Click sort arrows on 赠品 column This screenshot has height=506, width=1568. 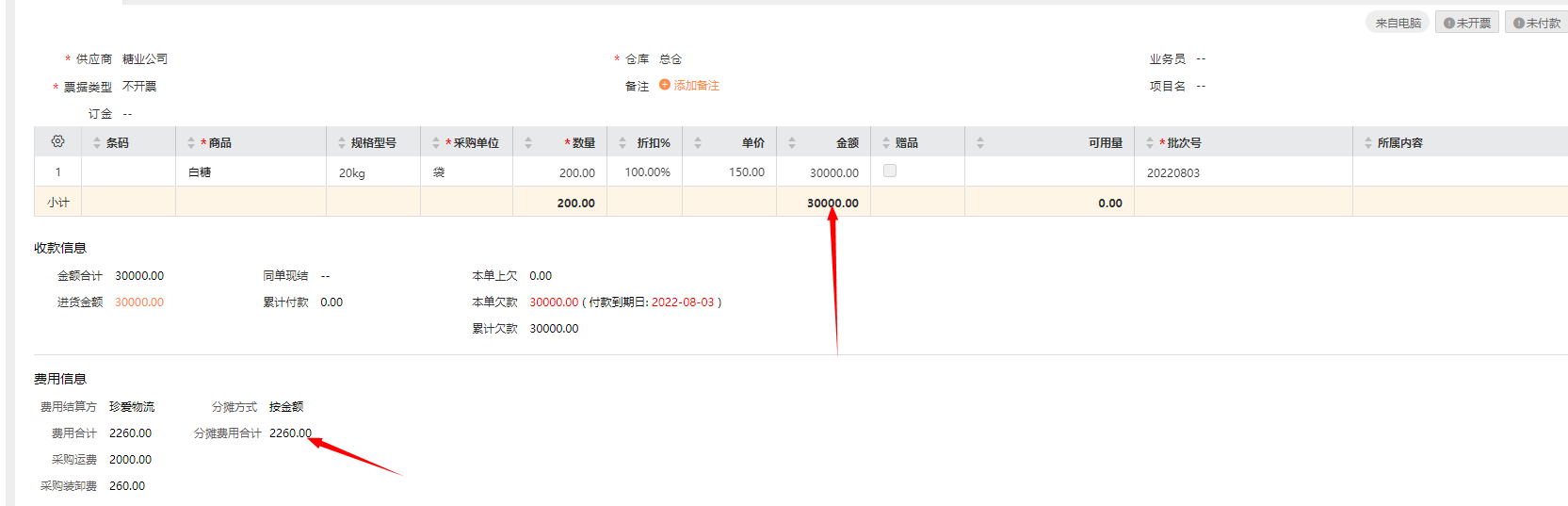pyautogui.click(x=886, y=143)
